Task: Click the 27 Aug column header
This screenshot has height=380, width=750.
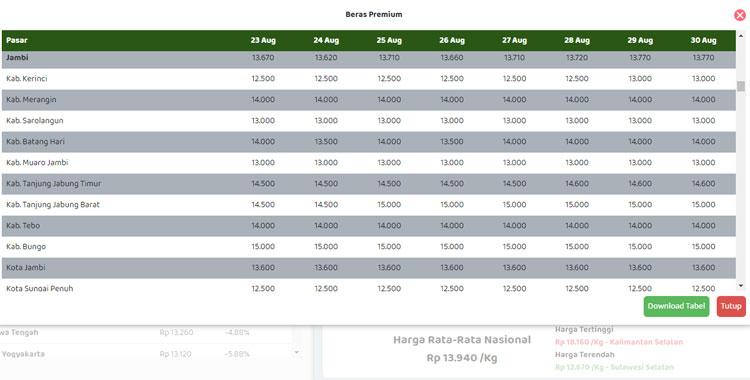Action: click(x=515, y=40)
